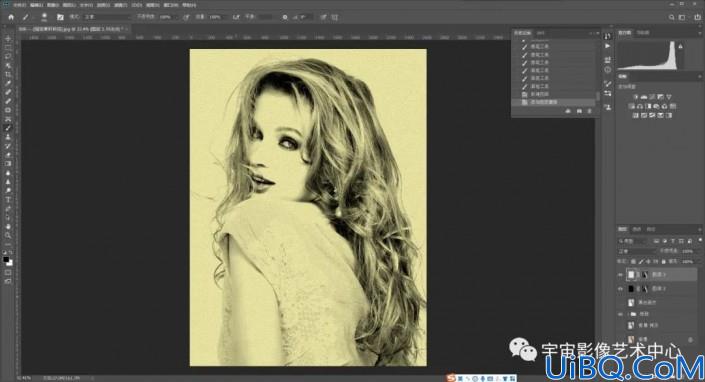
Task: Add a Levels adjustment layer
Action: pos(643,97)
